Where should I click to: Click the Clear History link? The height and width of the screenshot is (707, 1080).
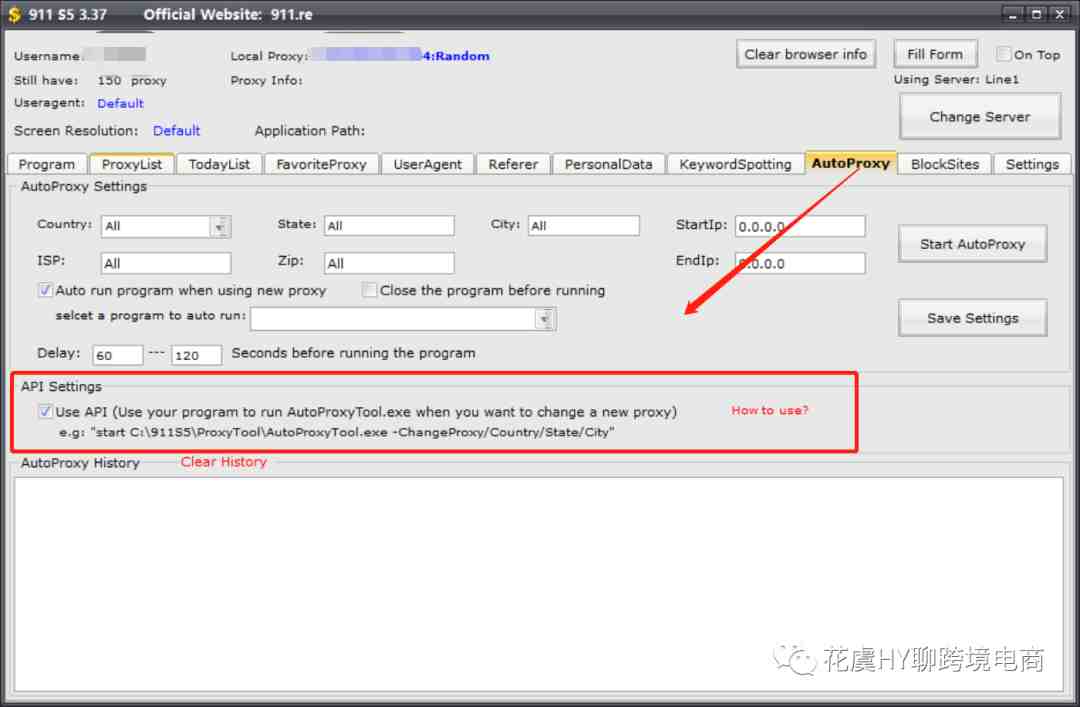(x=223, y=462)
